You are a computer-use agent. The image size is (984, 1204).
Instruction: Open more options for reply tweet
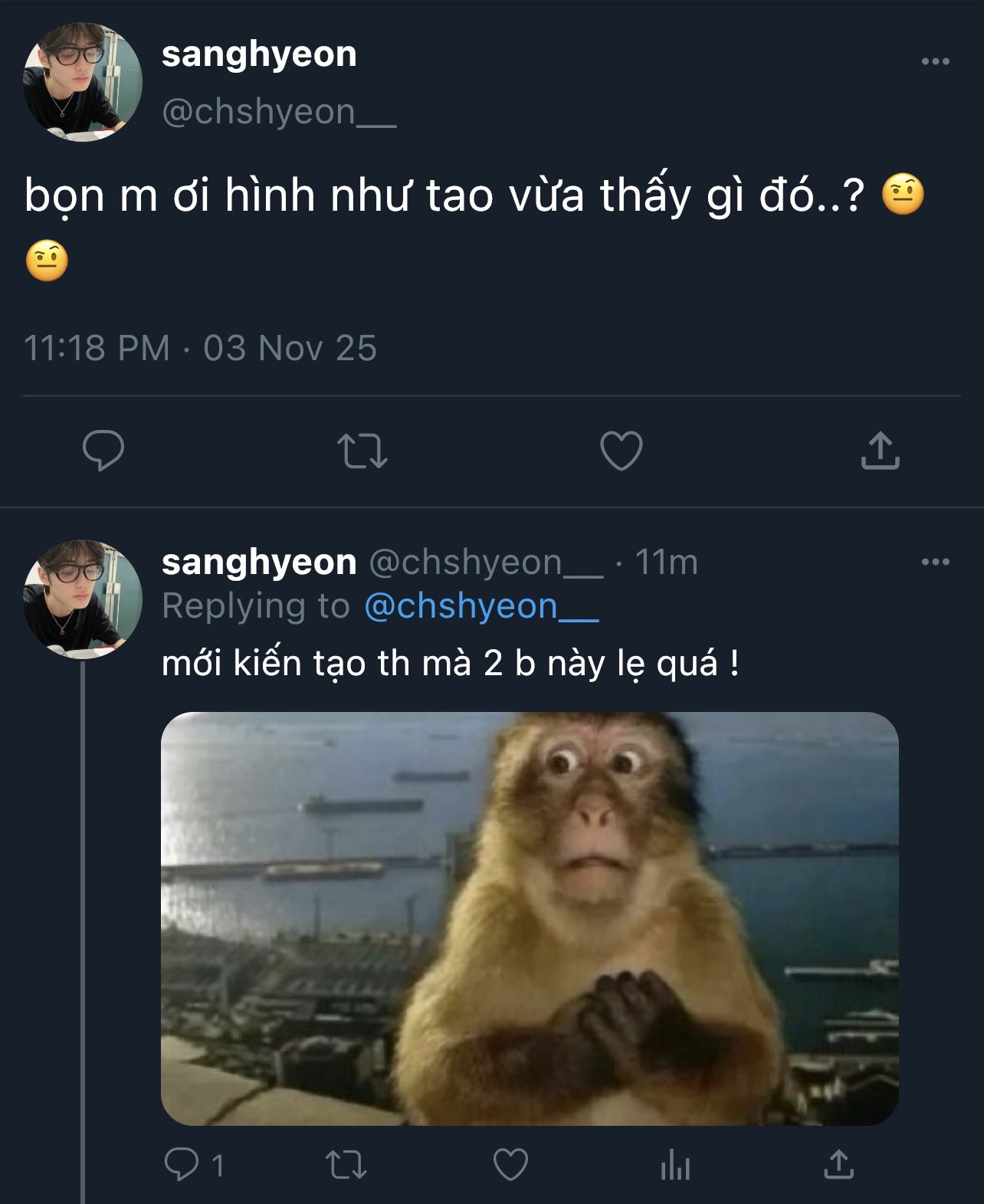[x=935, y=562]
